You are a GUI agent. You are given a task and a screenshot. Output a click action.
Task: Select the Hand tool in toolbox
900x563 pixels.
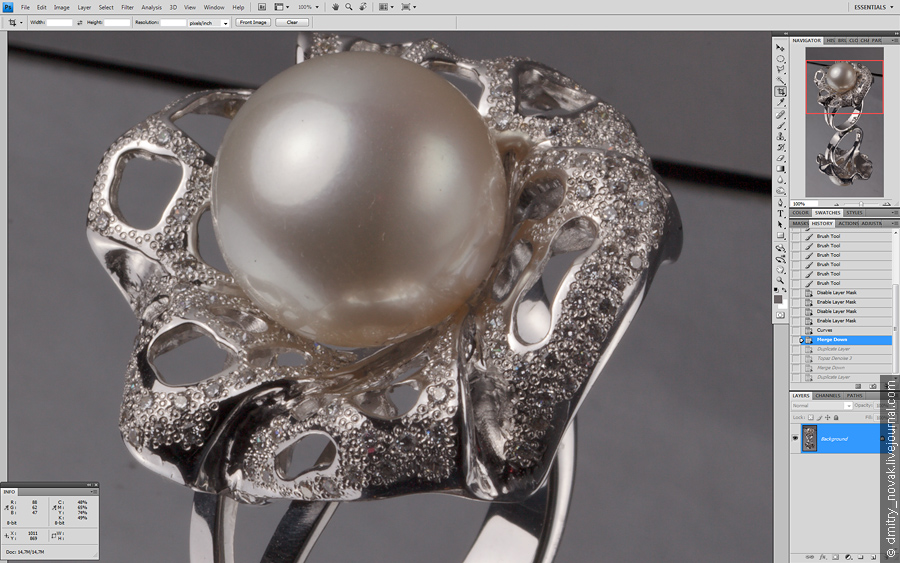click(x=780, y=270)
